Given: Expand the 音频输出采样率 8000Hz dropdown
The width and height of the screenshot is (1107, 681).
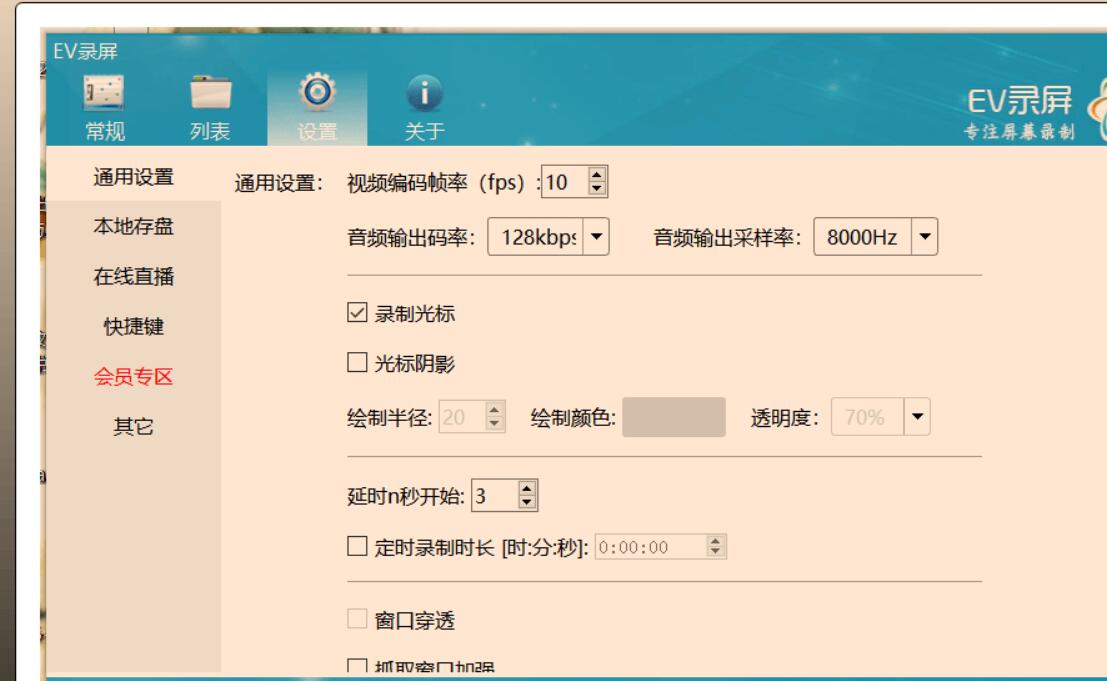Looking at the screenshot, I should click(x=924, y=236).
